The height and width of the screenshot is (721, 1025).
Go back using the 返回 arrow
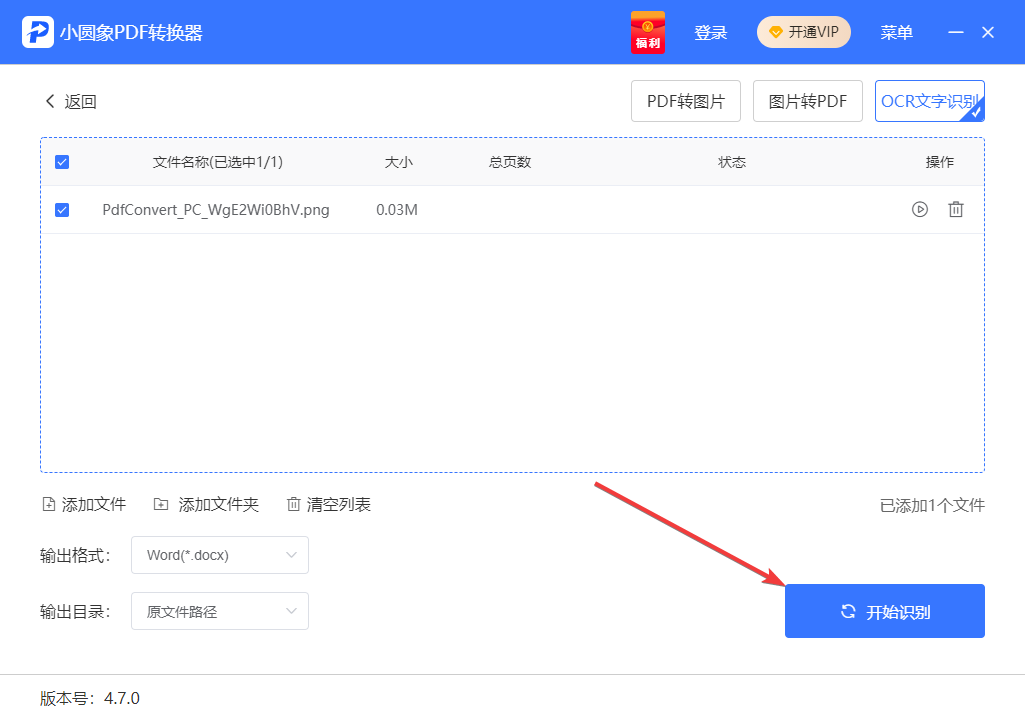point(50,101)
